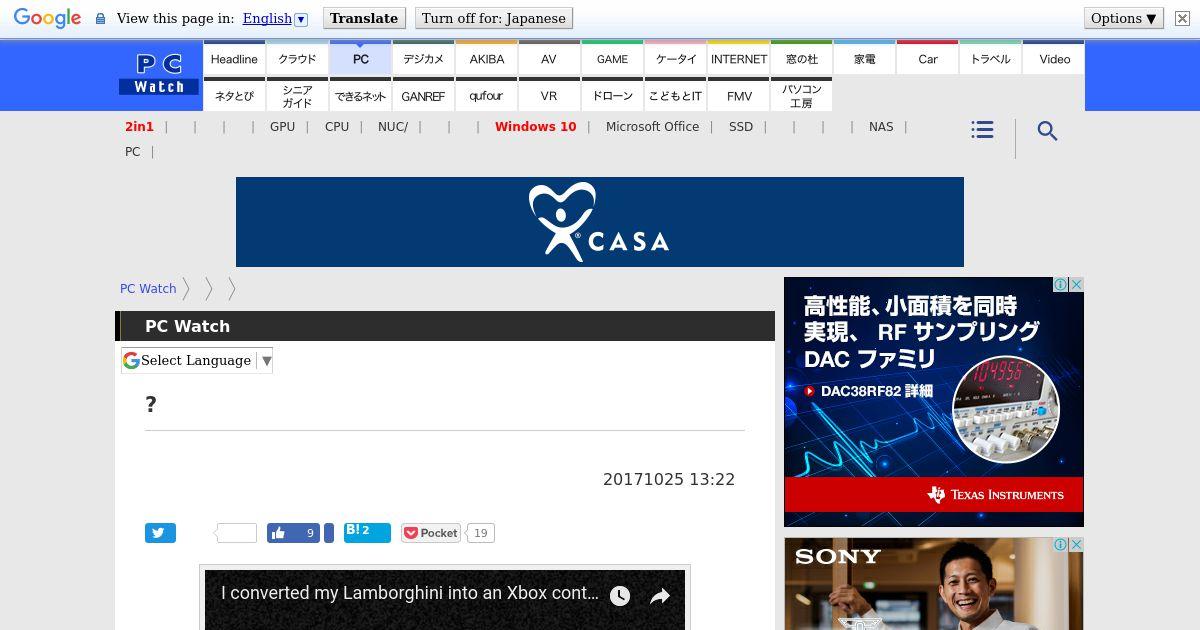Image resolution: width=1200 pixels, height=630 pixels.
Task: Click the search magnifier icon
Action: 1047,131
